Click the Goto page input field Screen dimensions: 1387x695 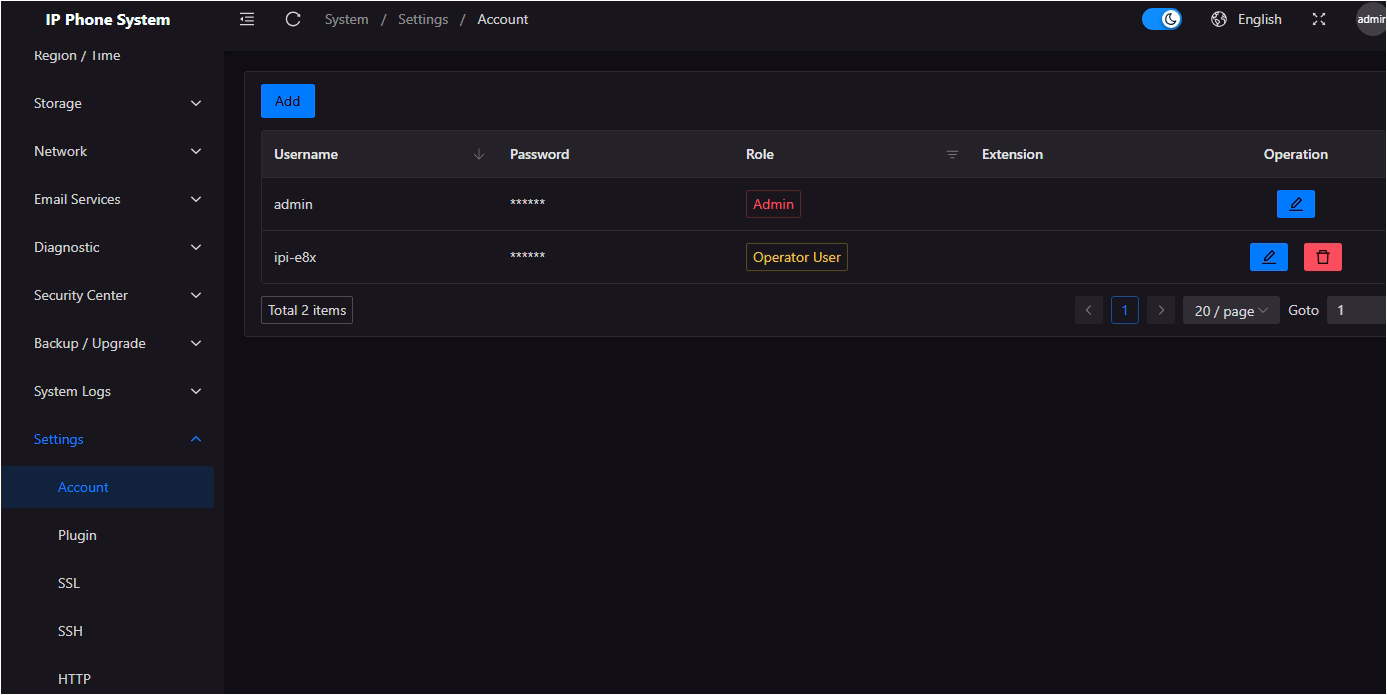(1355, 310)
